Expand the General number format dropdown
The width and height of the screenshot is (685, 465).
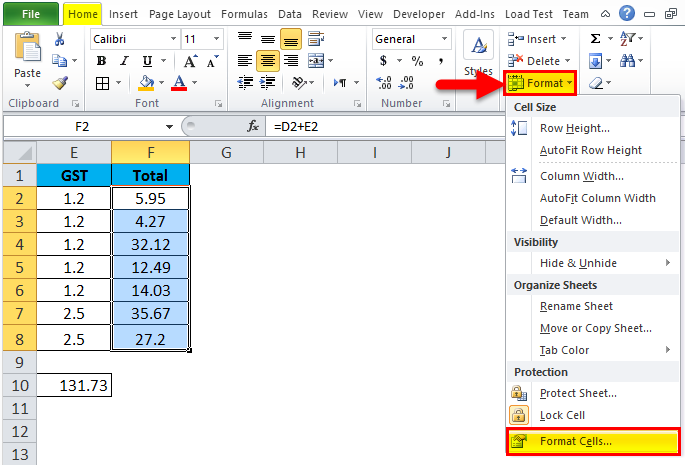[444, 39]
